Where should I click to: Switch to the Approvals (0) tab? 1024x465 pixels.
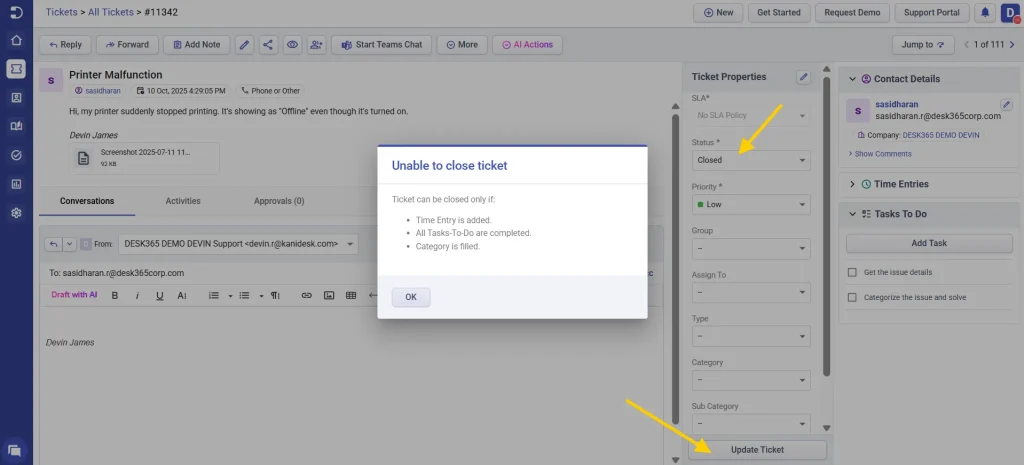279,201
